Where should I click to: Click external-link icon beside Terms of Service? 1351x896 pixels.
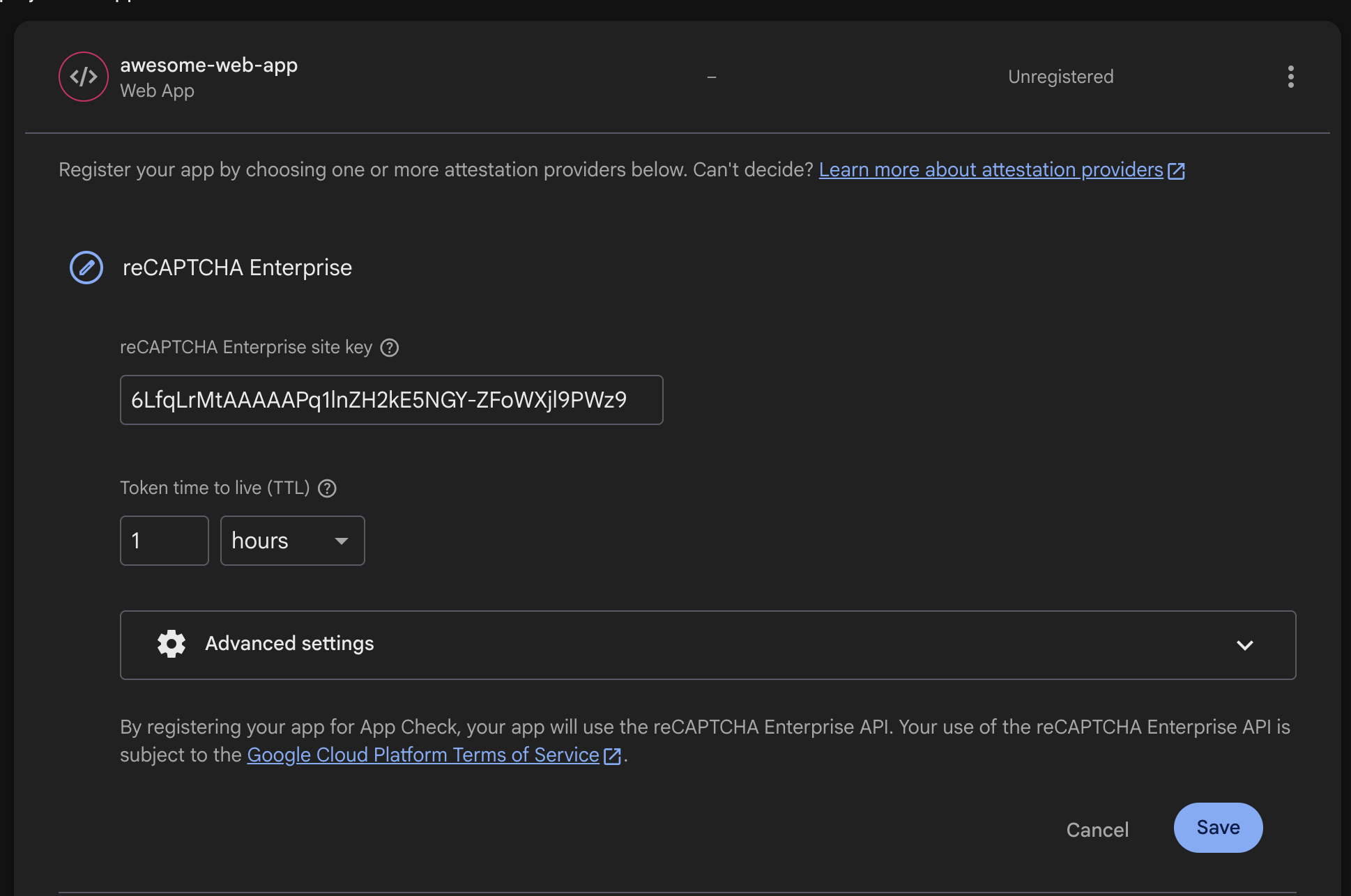click(x=612, y=756)
